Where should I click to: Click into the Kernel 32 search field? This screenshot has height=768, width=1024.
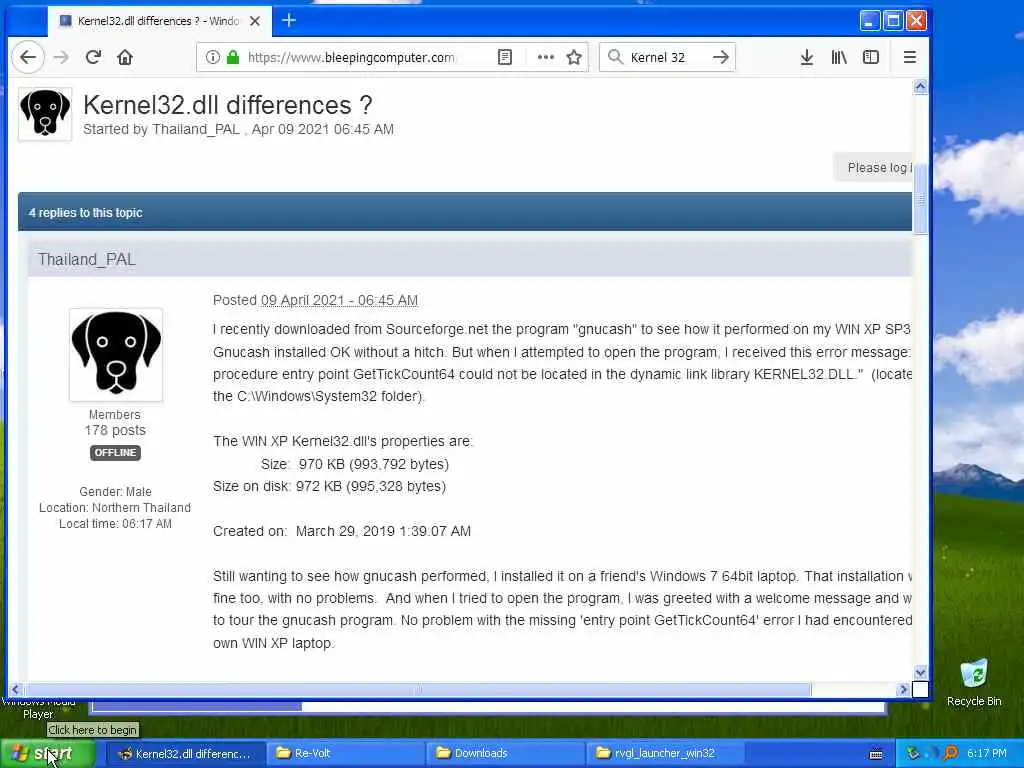666,57
